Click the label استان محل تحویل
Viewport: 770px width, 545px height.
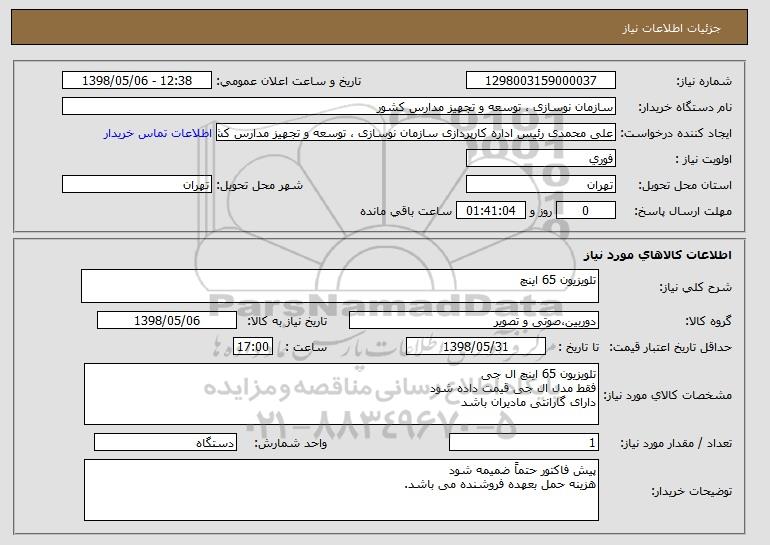(685, 185)
